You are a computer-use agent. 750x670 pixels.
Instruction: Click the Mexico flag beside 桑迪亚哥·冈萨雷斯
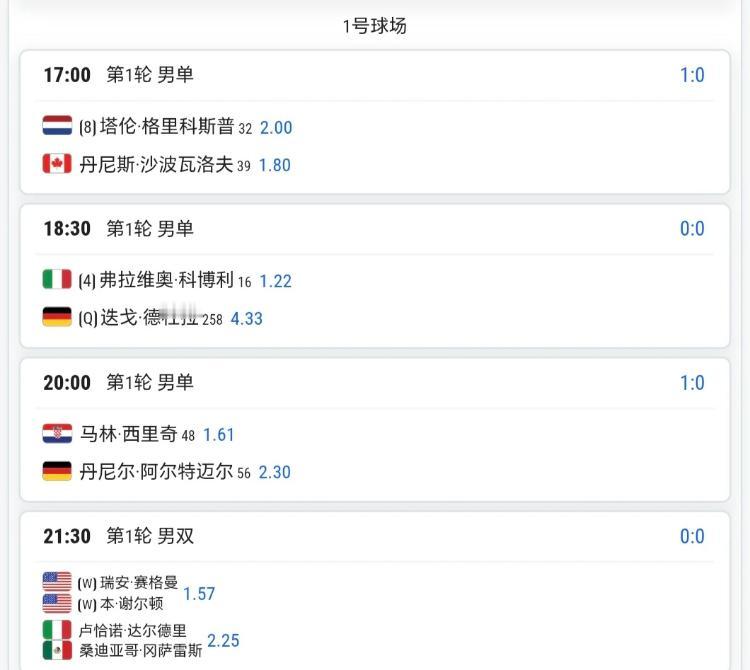coord(57,650)
